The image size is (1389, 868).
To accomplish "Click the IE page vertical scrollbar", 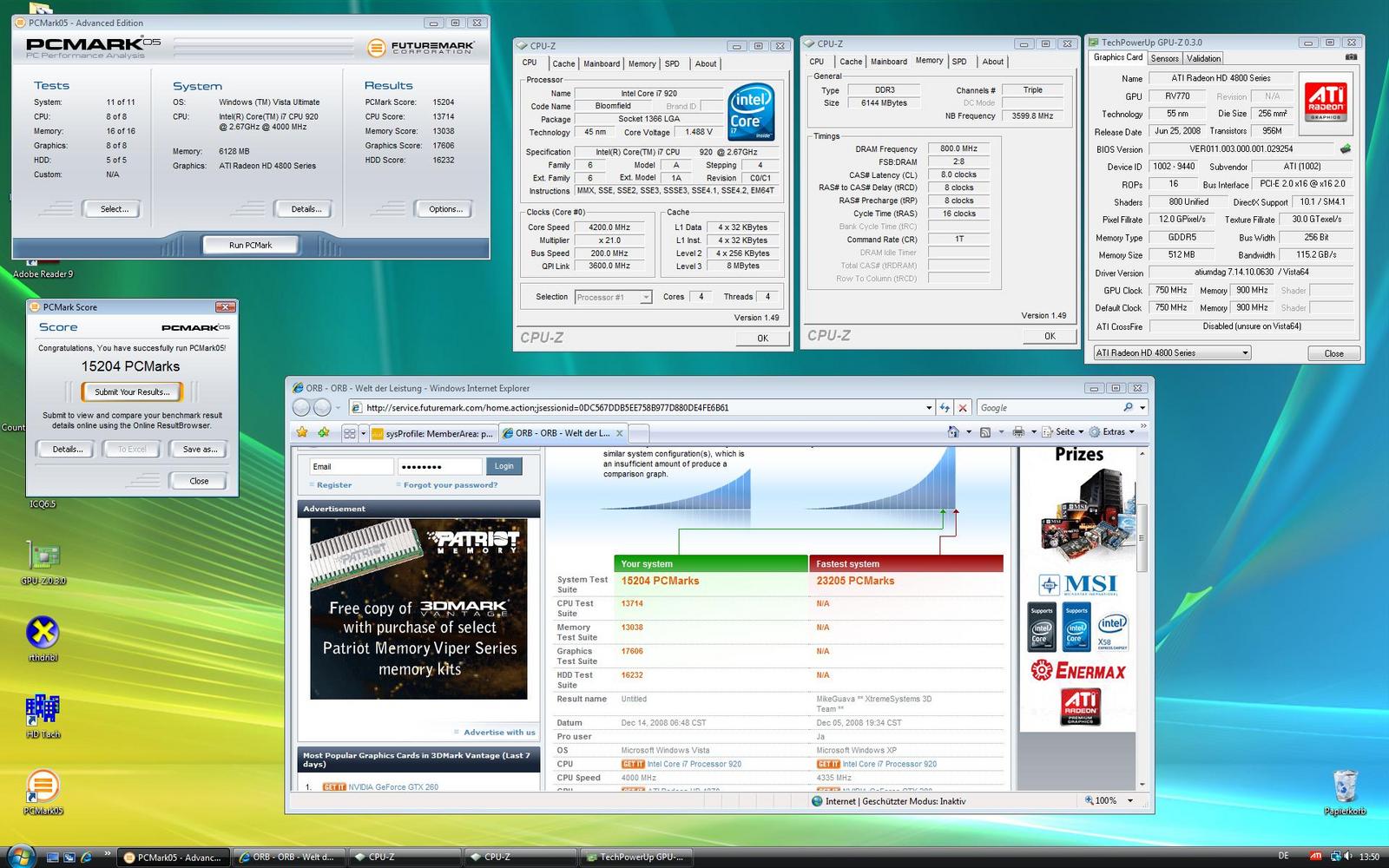I will 1142,618.
